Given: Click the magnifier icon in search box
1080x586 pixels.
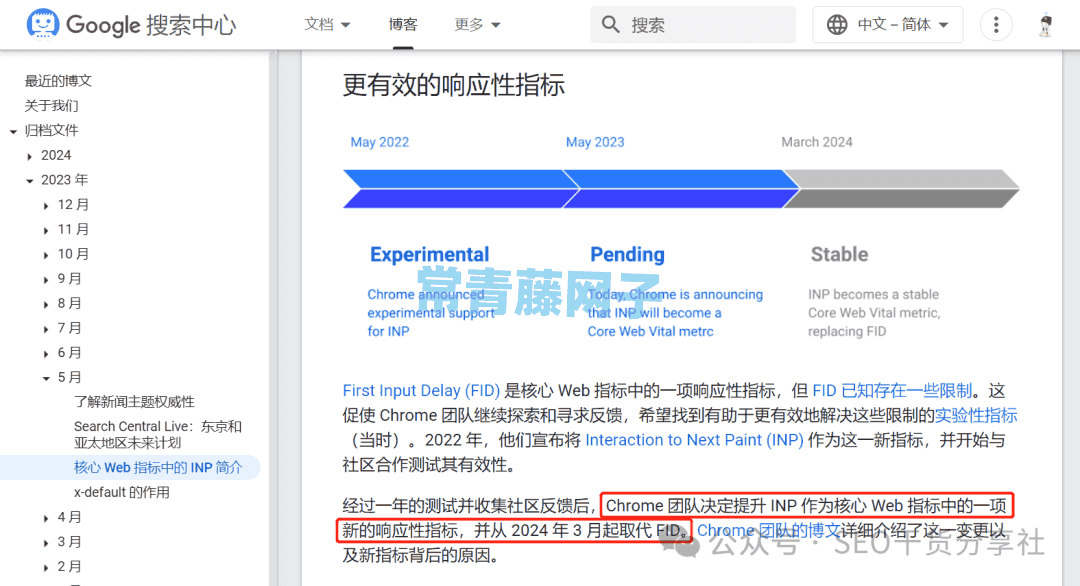Looking at the screenshot, I should 610,25.
